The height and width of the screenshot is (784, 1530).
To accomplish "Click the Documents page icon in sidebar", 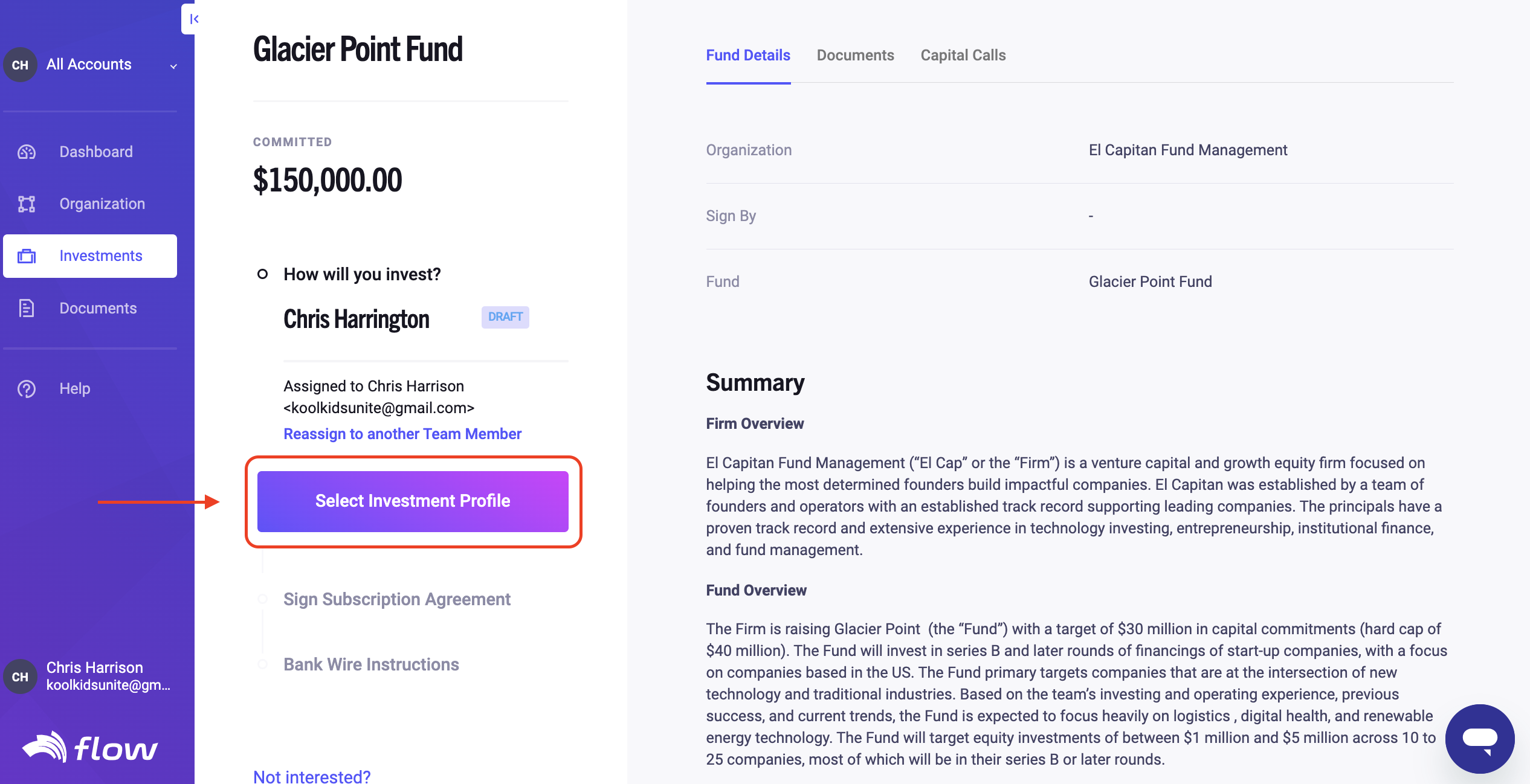I will pyautogui.click(x=27, y=308).
